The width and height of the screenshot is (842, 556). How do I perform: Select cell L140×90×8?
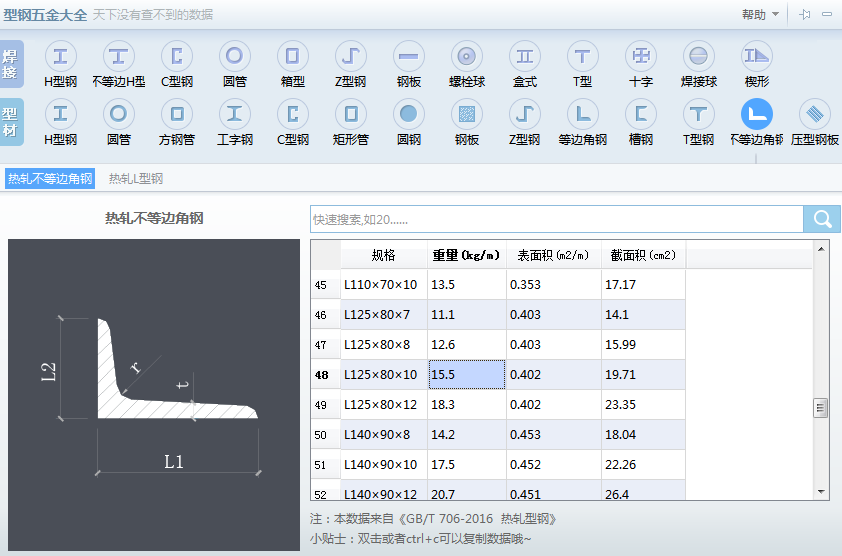(x=383, y=435)
